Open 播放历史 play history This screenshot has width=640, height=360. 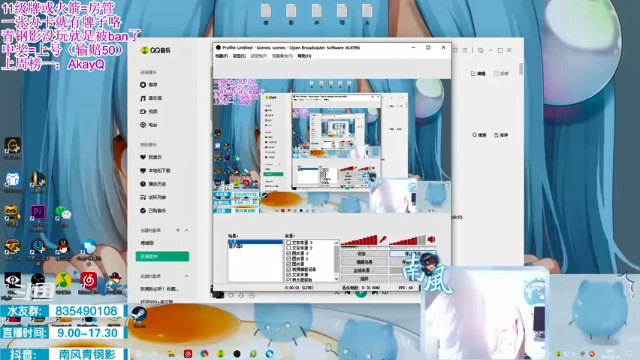(x=153, y=184)
